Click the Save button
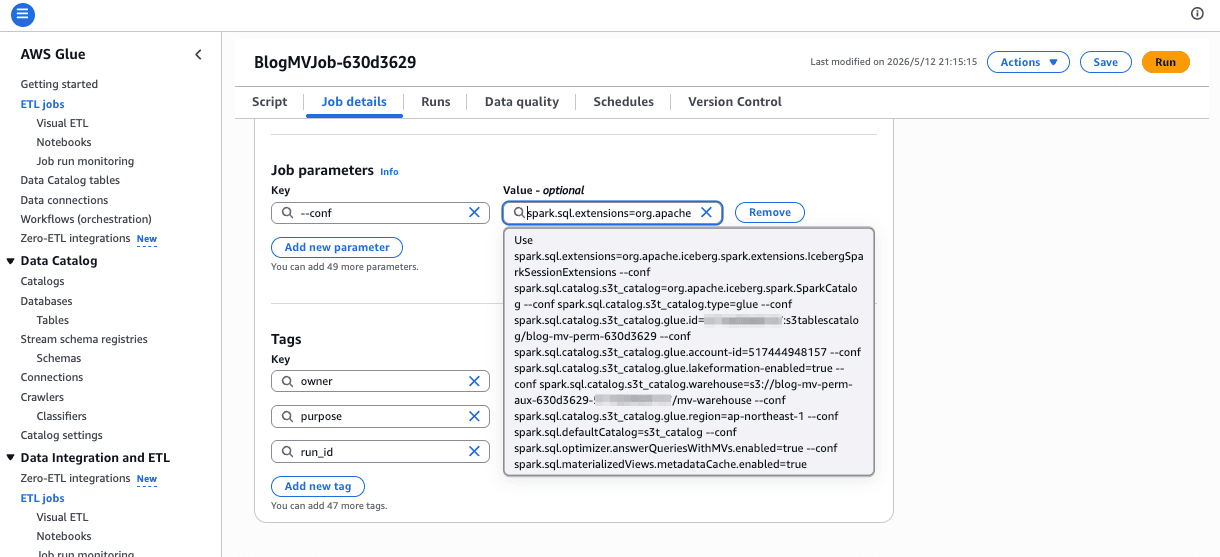 1105,62
